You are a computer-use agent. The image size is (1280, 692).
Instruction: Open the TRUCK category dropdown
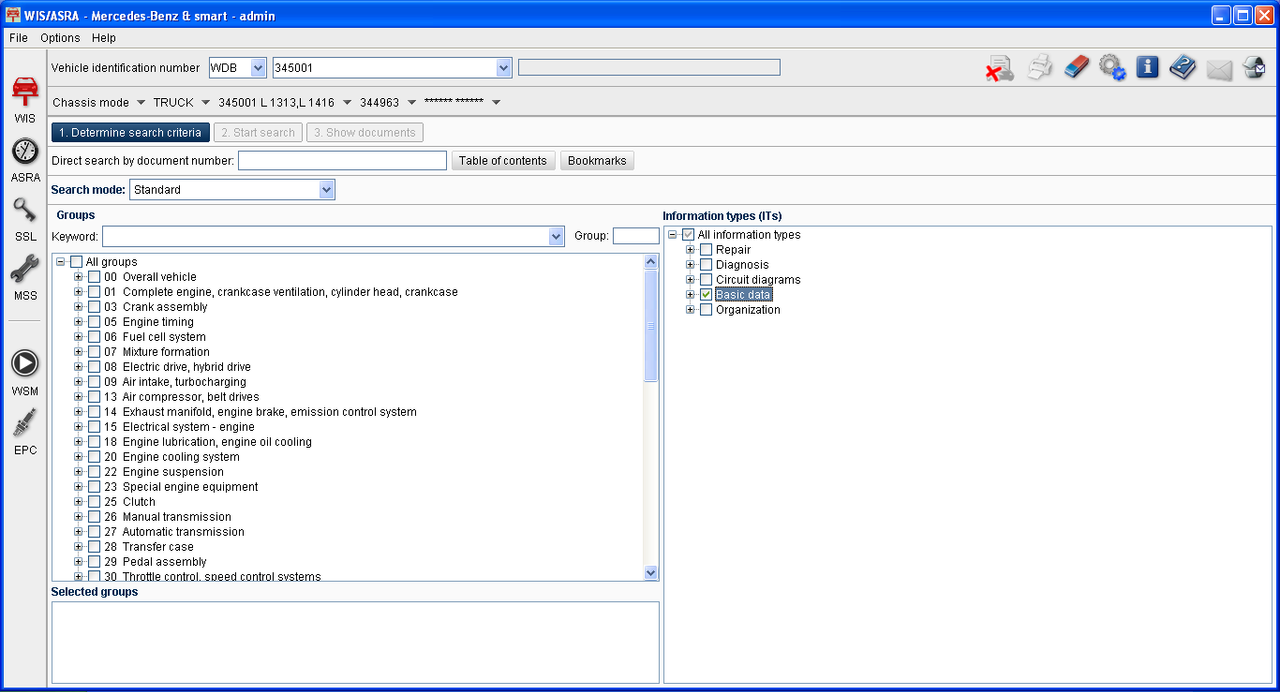205,102
